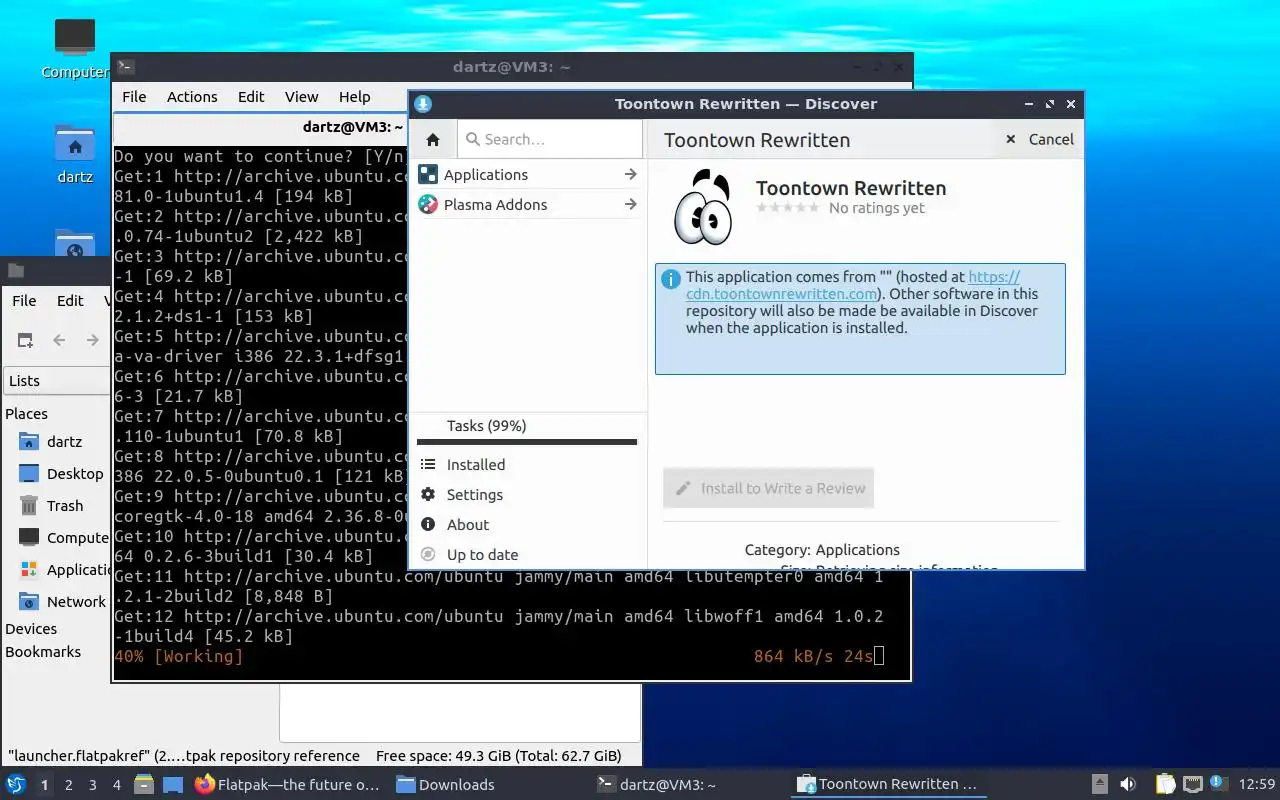Click the Toontown Rewritten eyes logo

(703, 207)
